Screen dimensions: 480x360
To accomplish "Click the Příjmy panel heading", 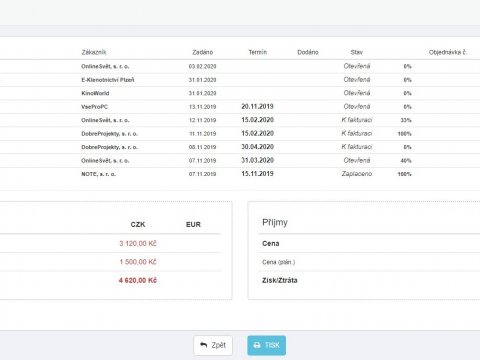I will (275, 223).
